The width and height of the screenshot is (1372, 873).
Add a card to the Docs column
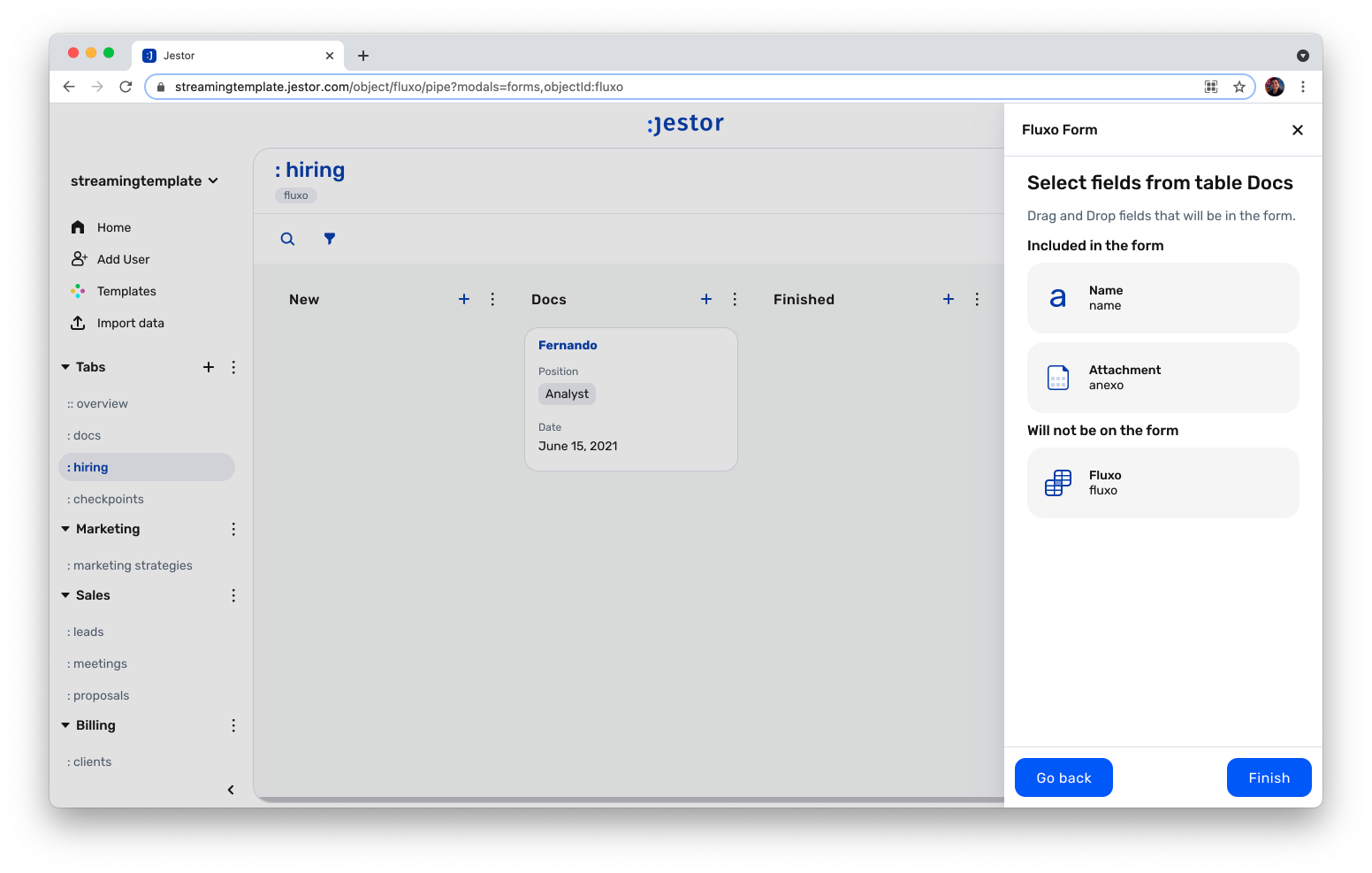click(x=706, y=299)
